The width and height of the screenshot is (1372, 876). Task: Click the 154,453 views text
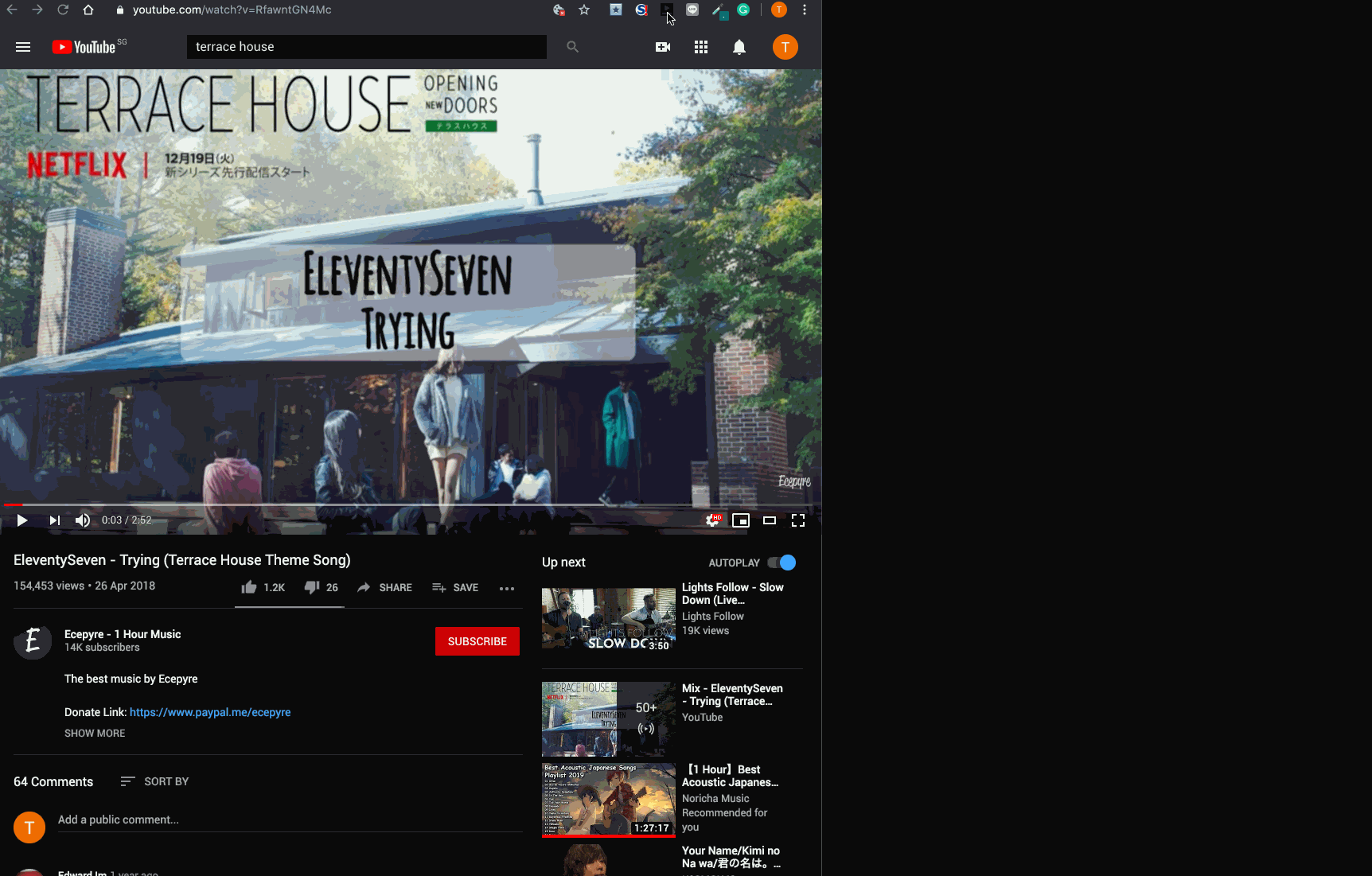point(49,586)
